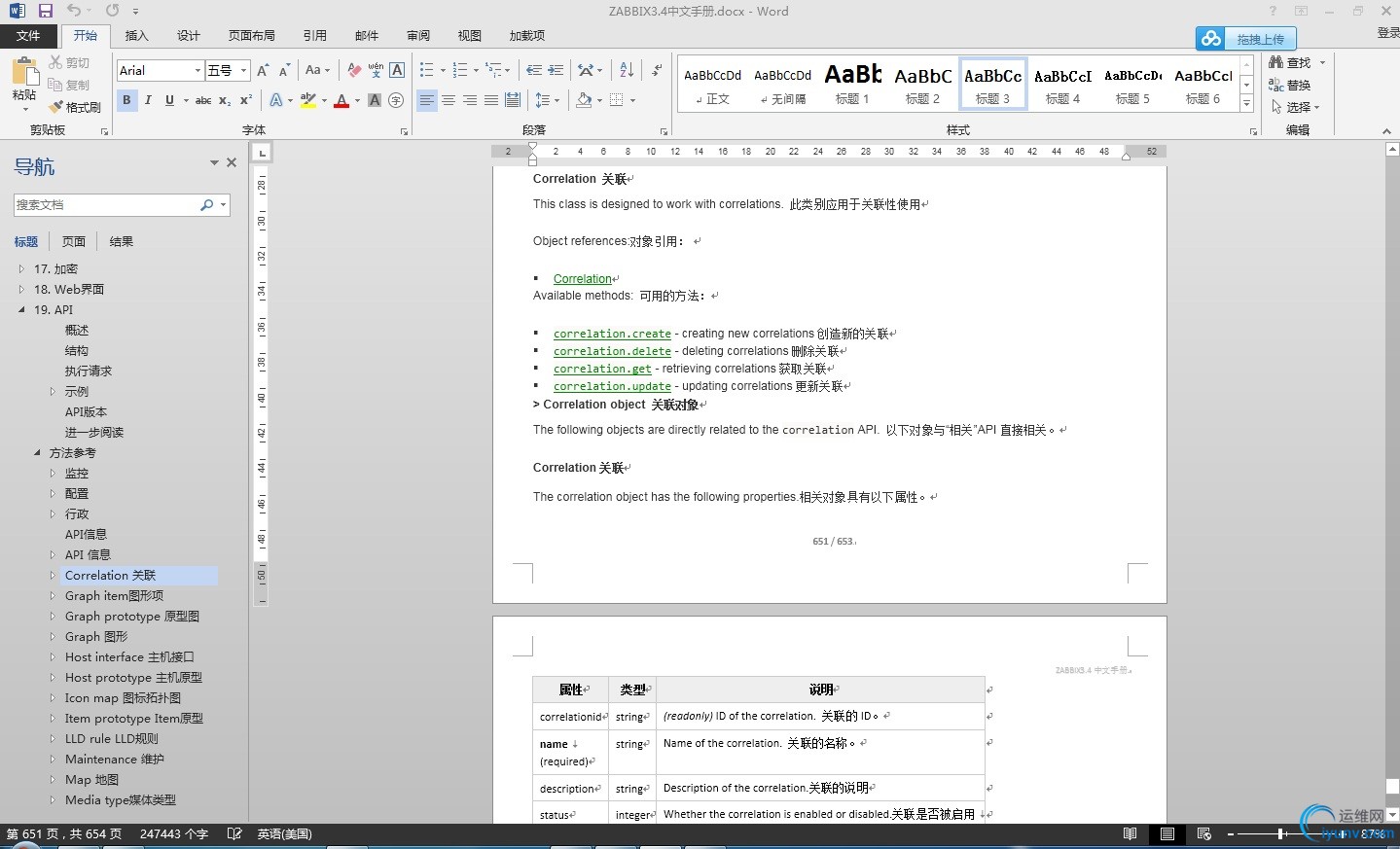Open the 文件 (File) tab
This screenshot has height=849, width=1400.
tap(28, 36)
